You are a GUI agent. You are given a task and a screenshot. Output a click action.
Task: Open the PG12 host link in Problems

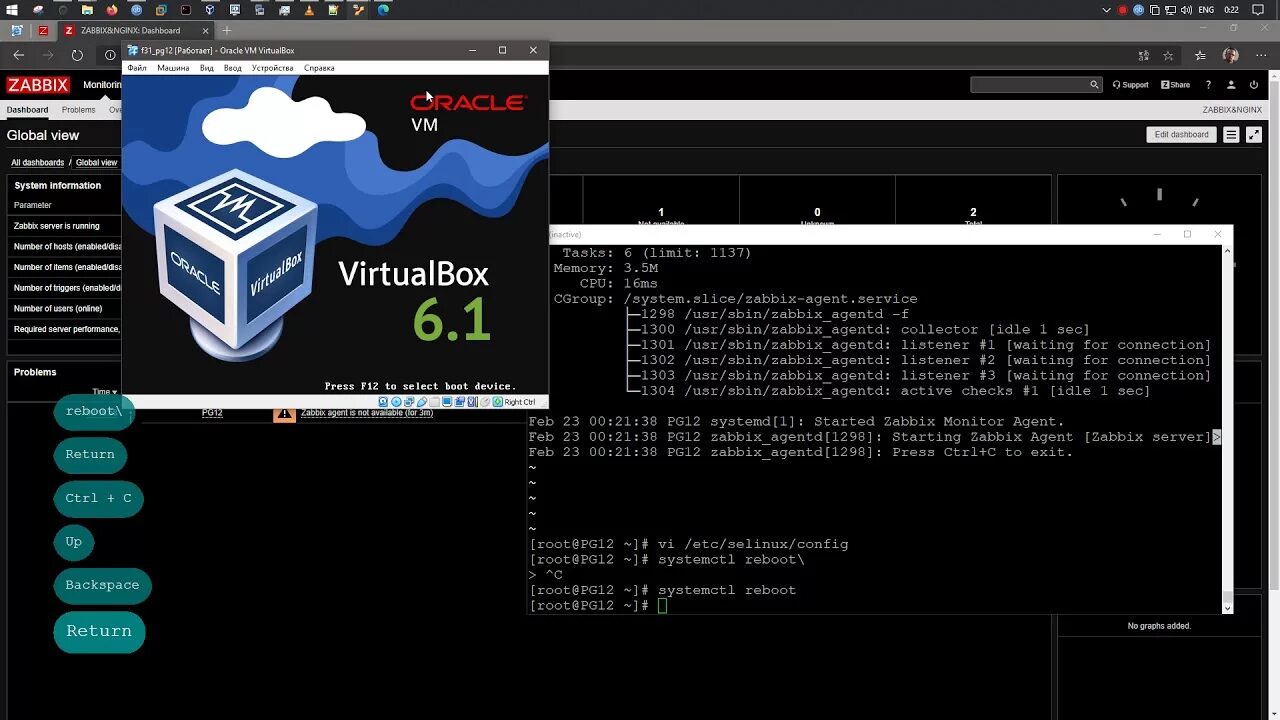tap(212, 412)
